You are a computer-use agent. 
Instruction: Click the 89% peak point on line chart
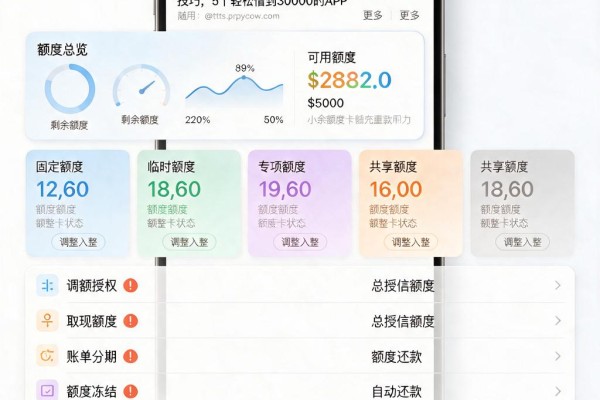coord(244,77)
